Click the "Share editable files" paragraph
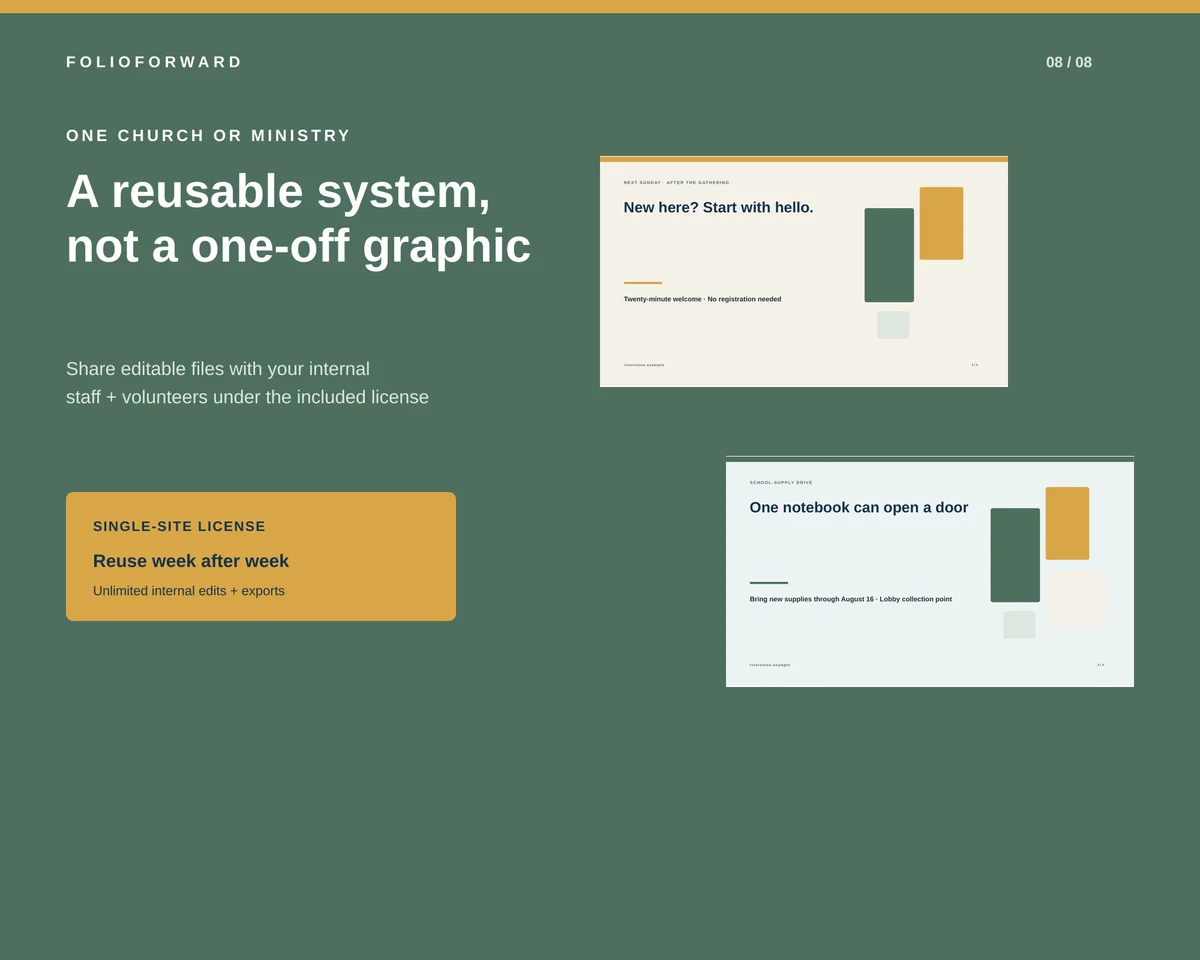This screenshot has height=960, width=1200. click(247, 383)
